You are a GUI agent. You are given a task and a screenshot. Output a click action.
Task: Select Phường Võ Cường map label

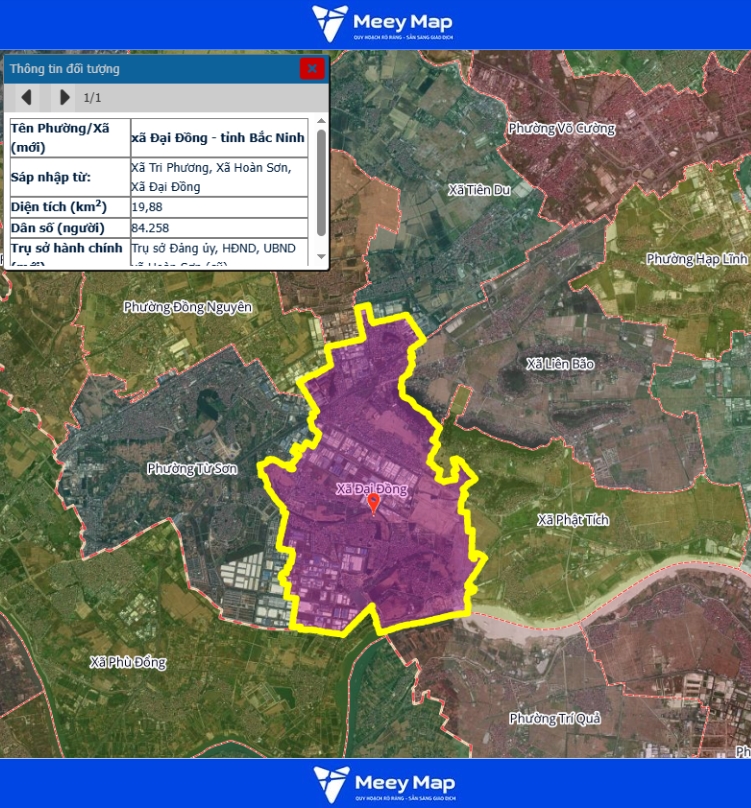560,128
